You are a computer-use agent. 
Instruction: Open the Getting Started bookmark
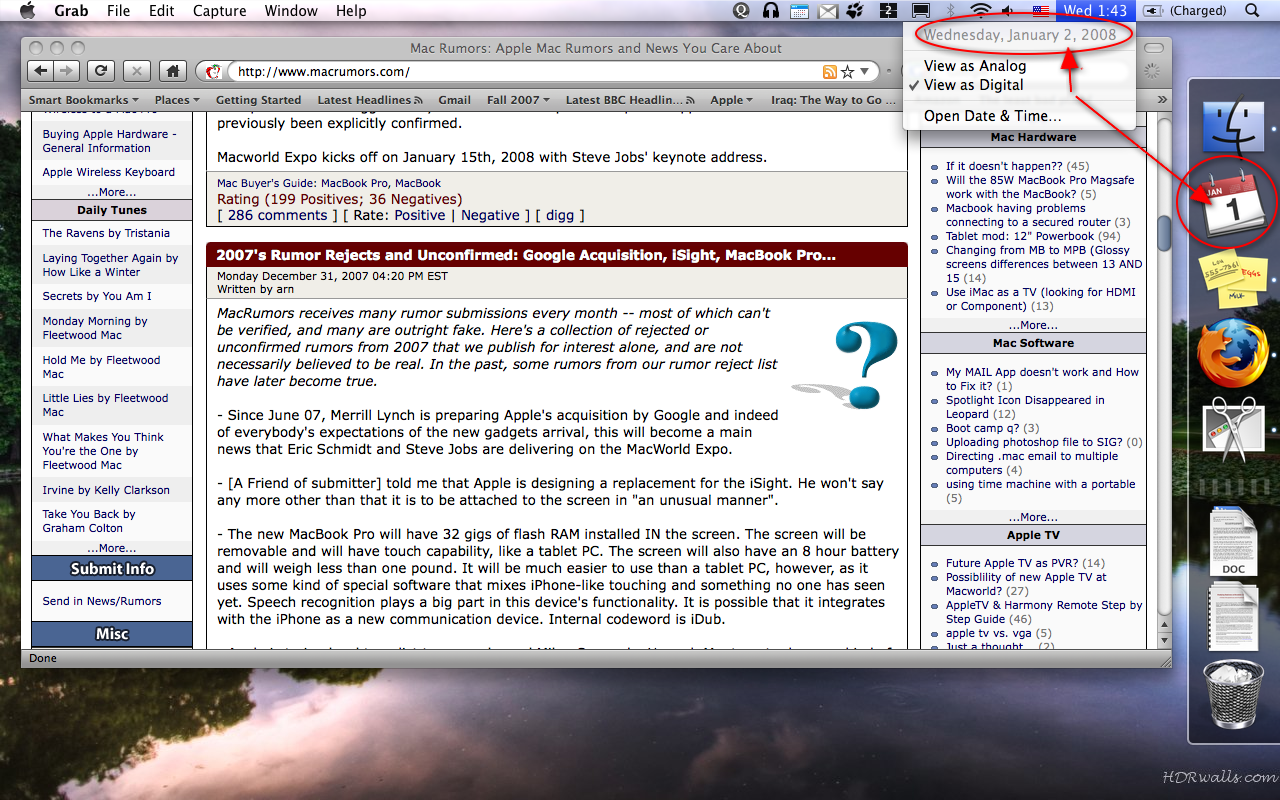pos(258,100)
